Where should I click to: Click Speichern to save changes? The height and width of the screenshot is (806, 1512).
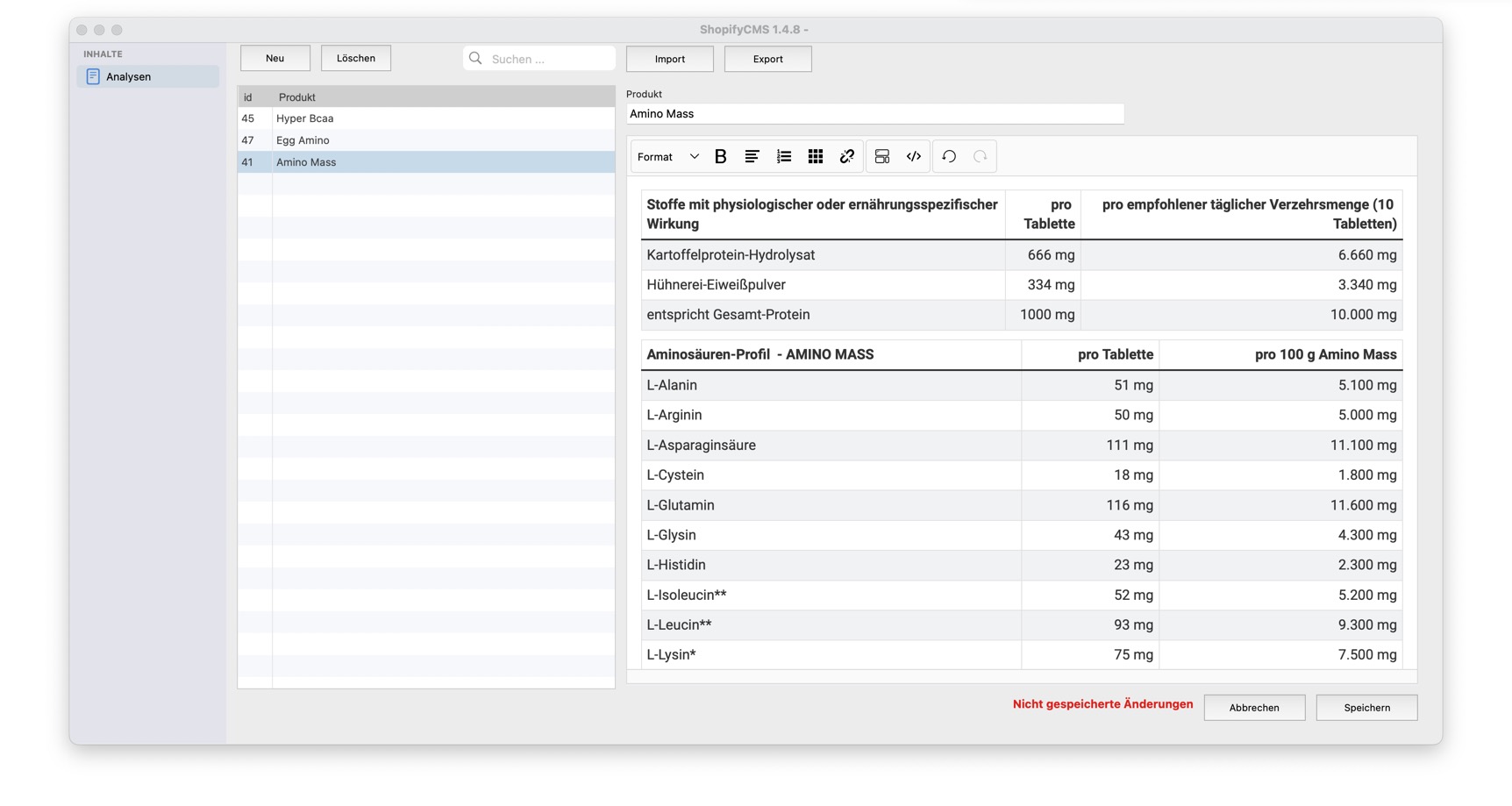pyautogui.click(x=1366, y=708)
